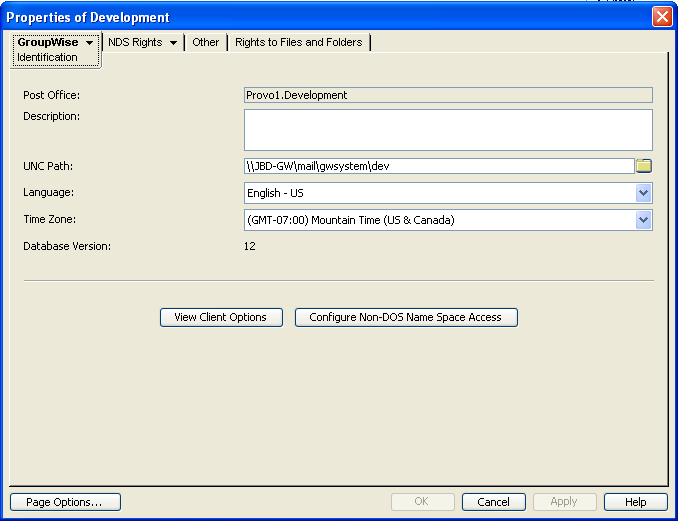Close the Properties of Development dialog
The width and height of the screenshot is (678, 521).
point(661,17)
